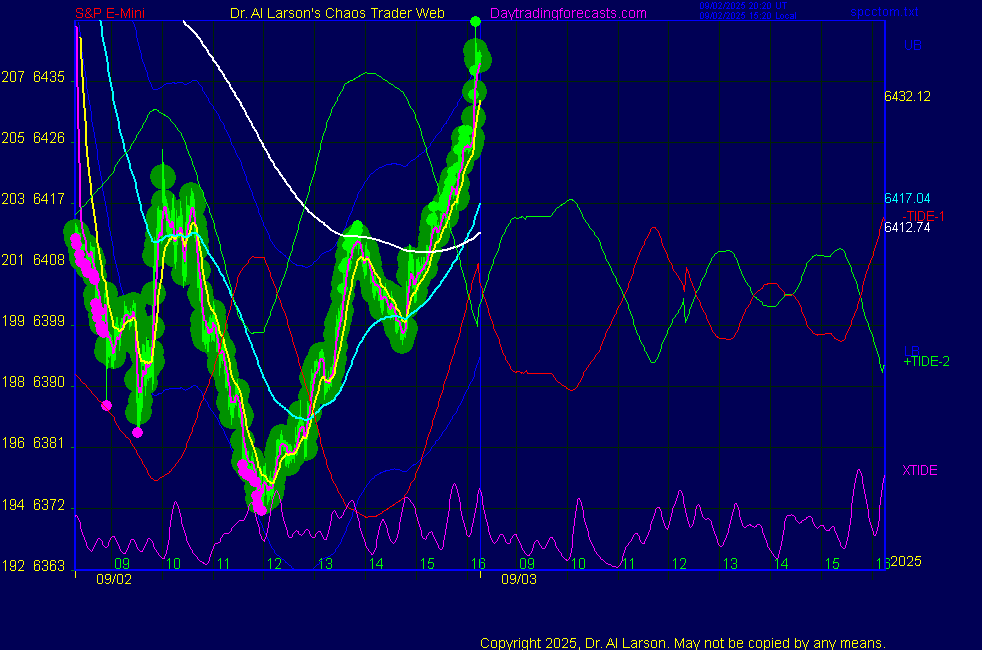Click the red -TIDE-1 legend label
This screenshot has height=650, width=982.
click(923, 216)
